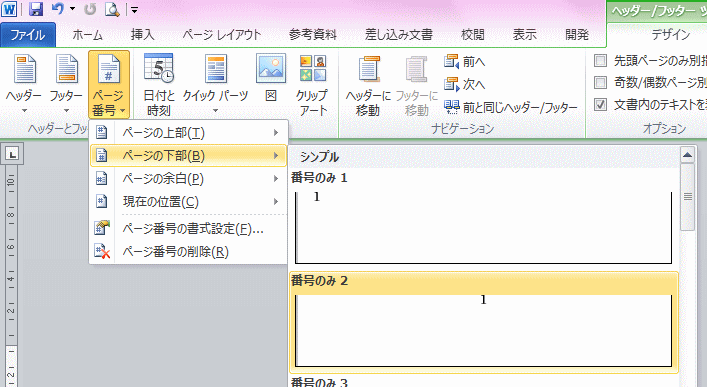
Task: Switch to the 表示 tab
Action: pyautogui.click(x=524, y=35)
